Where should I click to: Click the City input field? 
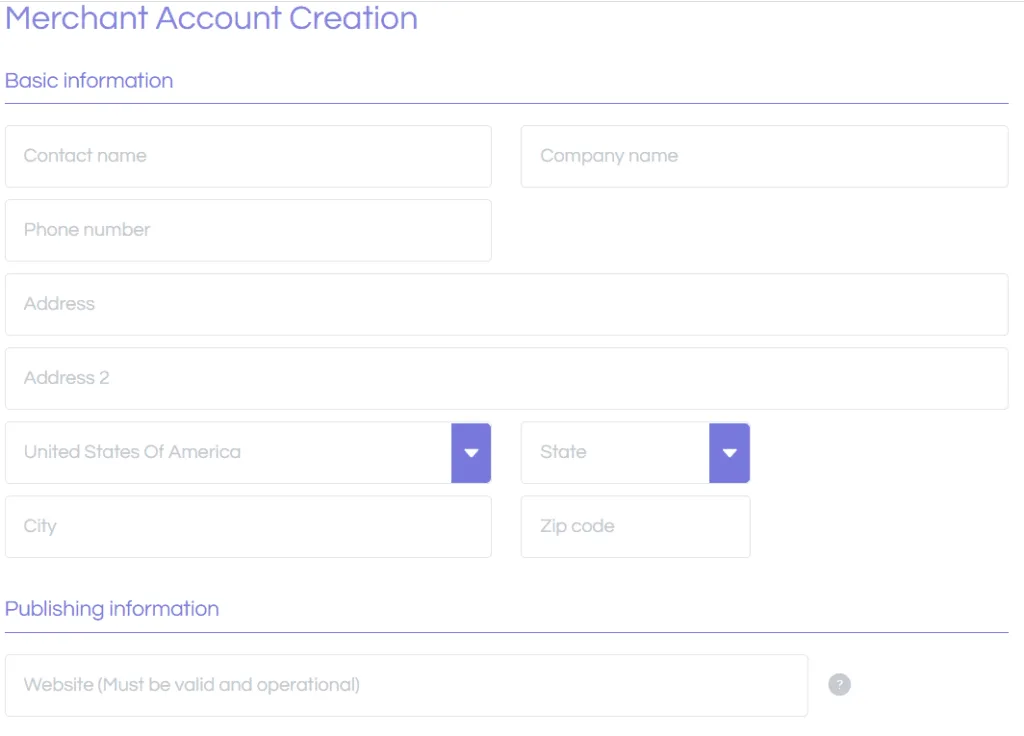[x=248, y=526]
